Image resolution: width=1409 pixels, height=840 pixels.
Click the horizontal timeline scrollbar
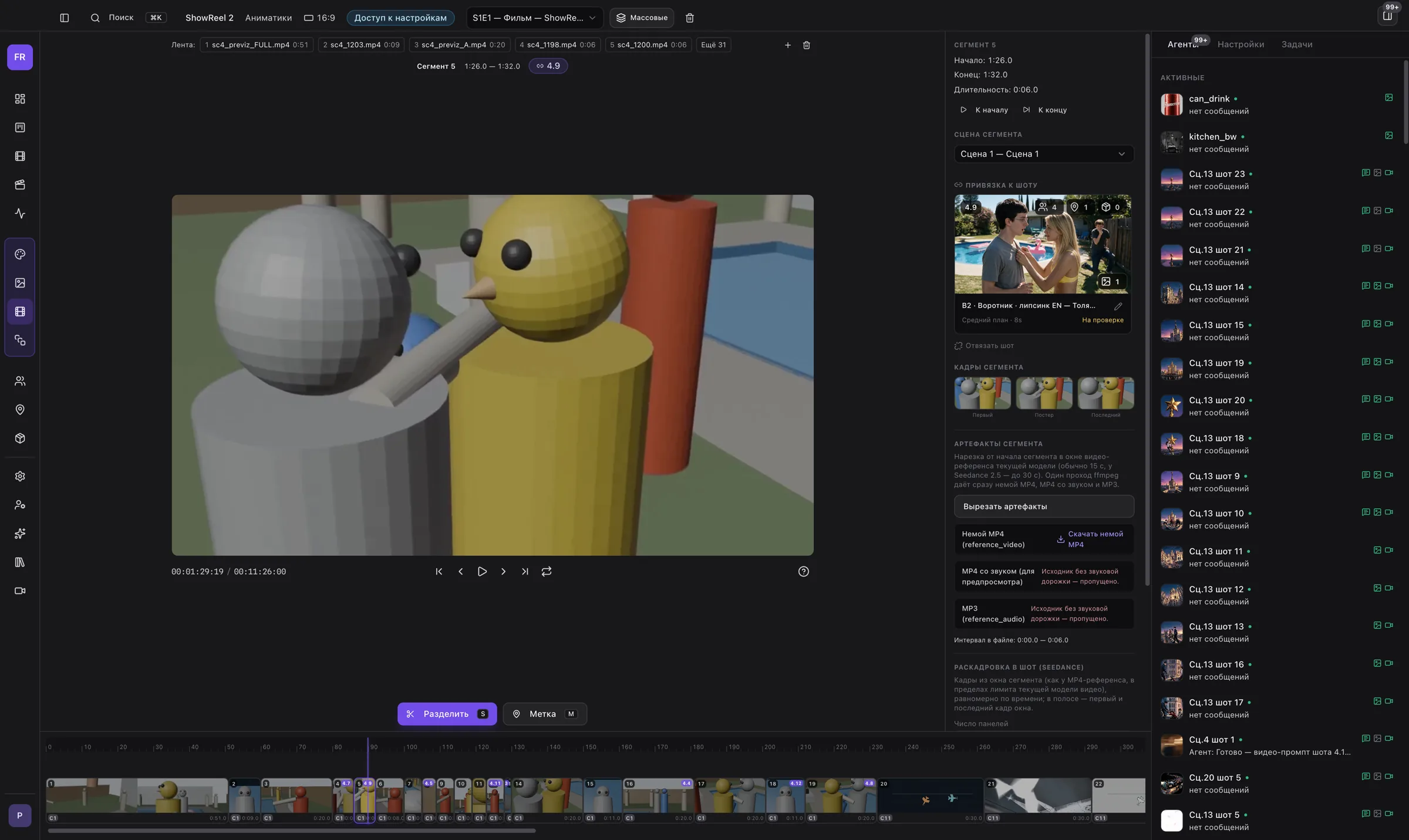click(292, 831)
